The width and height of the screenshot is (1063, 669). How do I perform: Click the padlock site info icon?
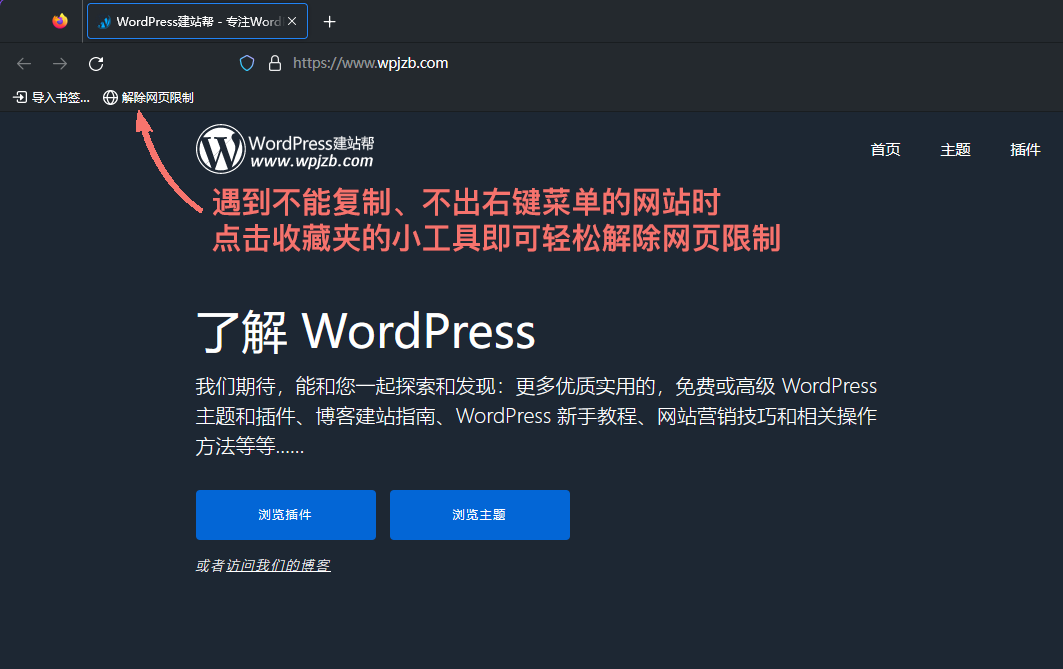pos(275,63)
